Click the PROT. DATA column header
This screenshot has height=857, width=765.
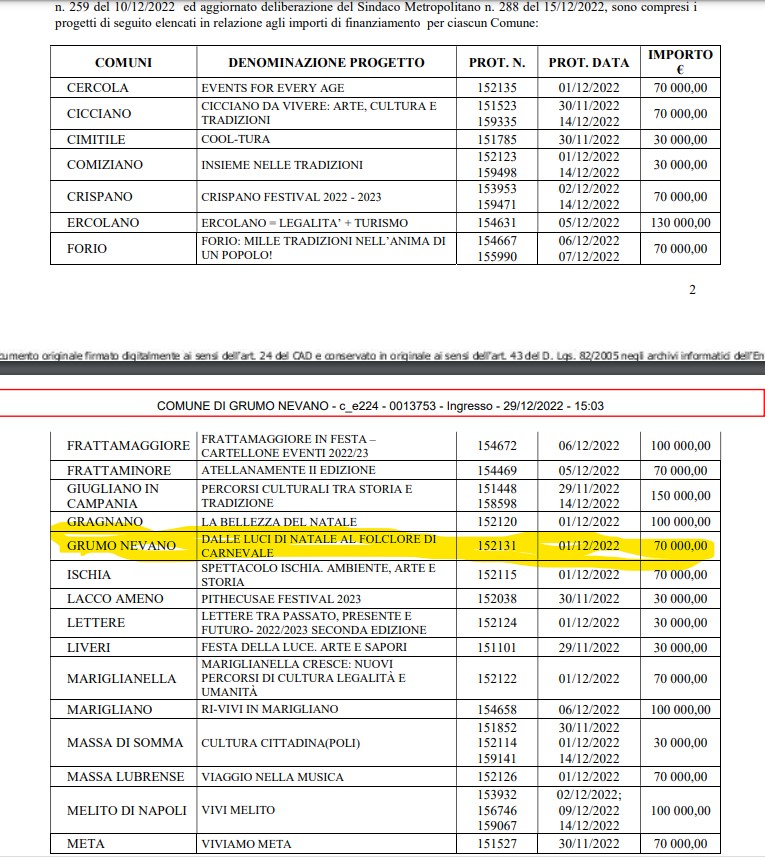pos(589,63)
